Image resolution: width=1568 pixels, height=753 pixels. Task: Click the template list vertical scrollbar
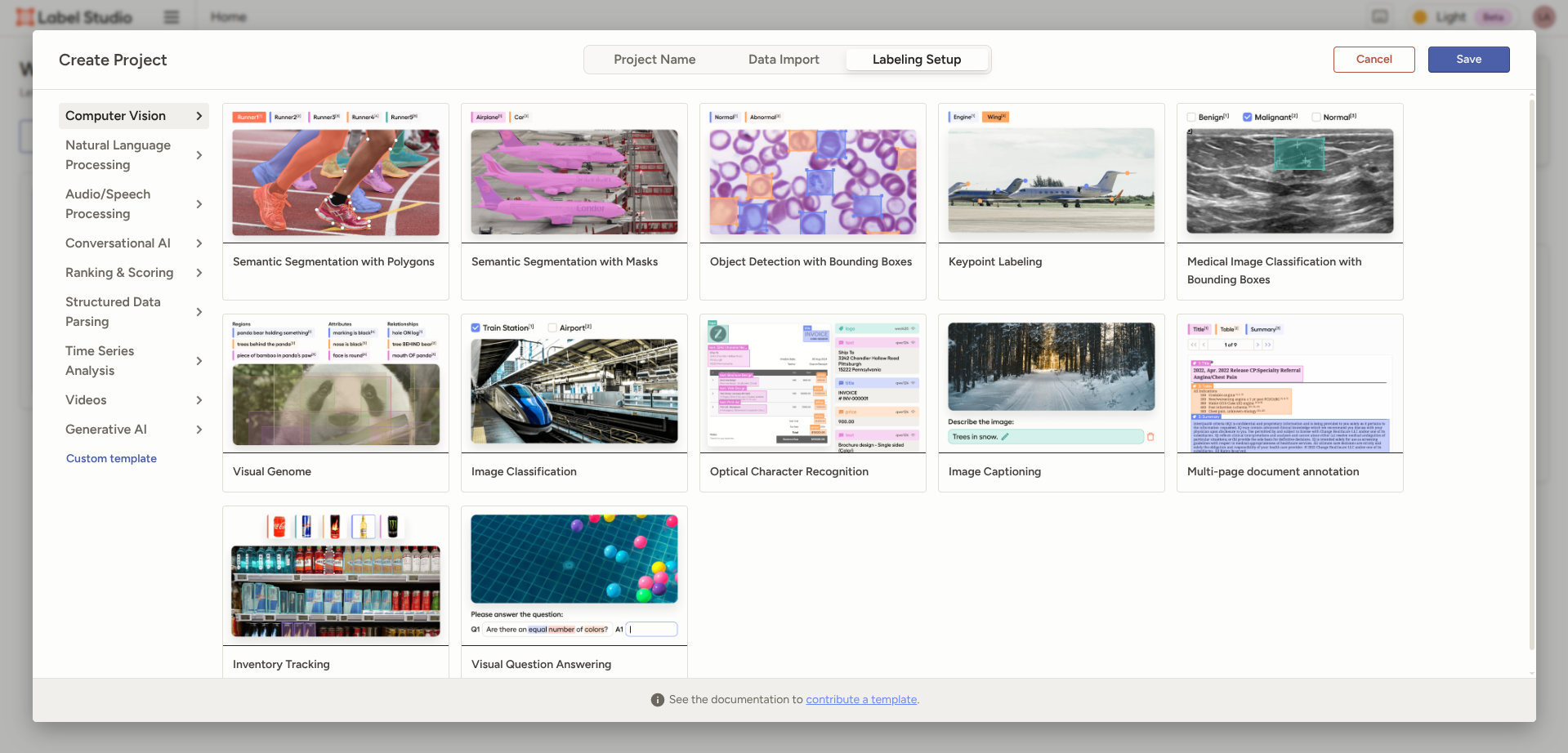1532,375
